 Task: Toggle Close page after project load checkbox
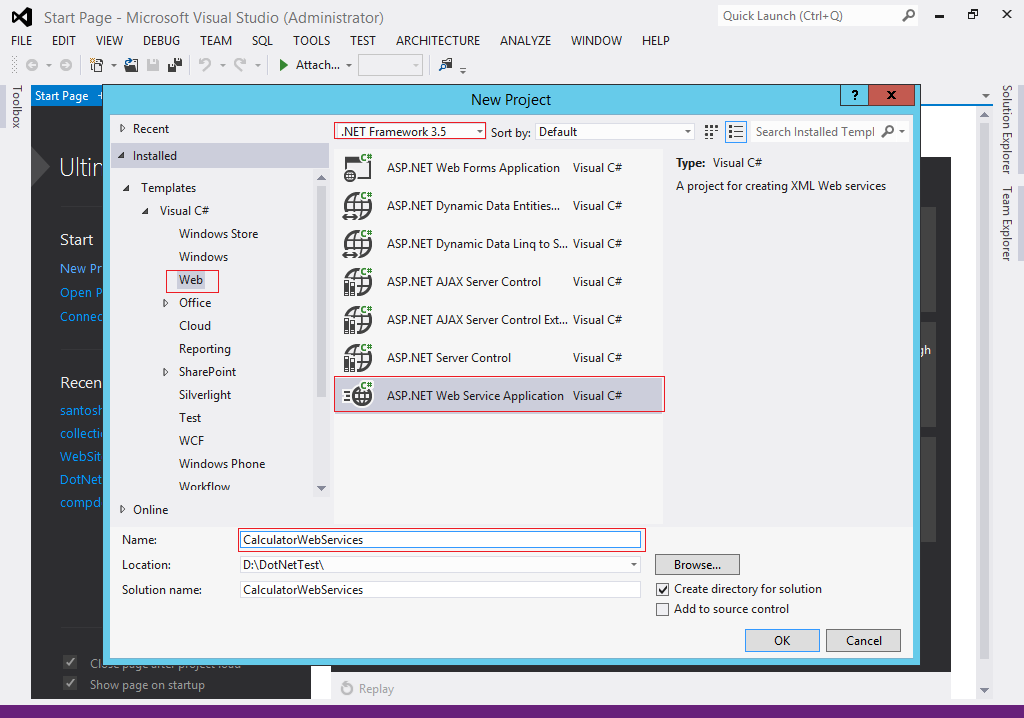[70, 662]
